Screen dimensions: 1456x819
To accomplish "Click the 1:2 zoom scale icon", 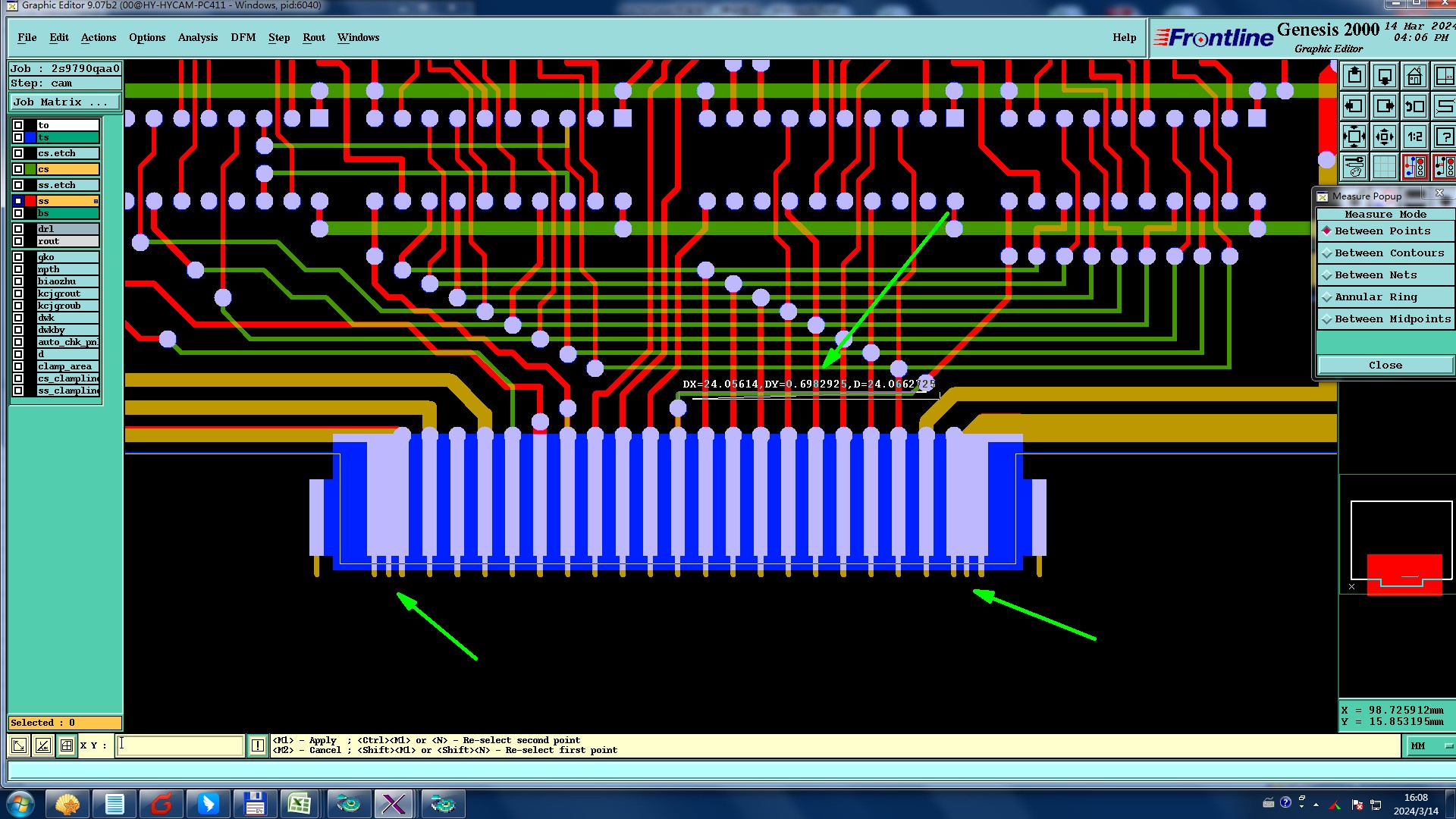I will coord(1414,137).
